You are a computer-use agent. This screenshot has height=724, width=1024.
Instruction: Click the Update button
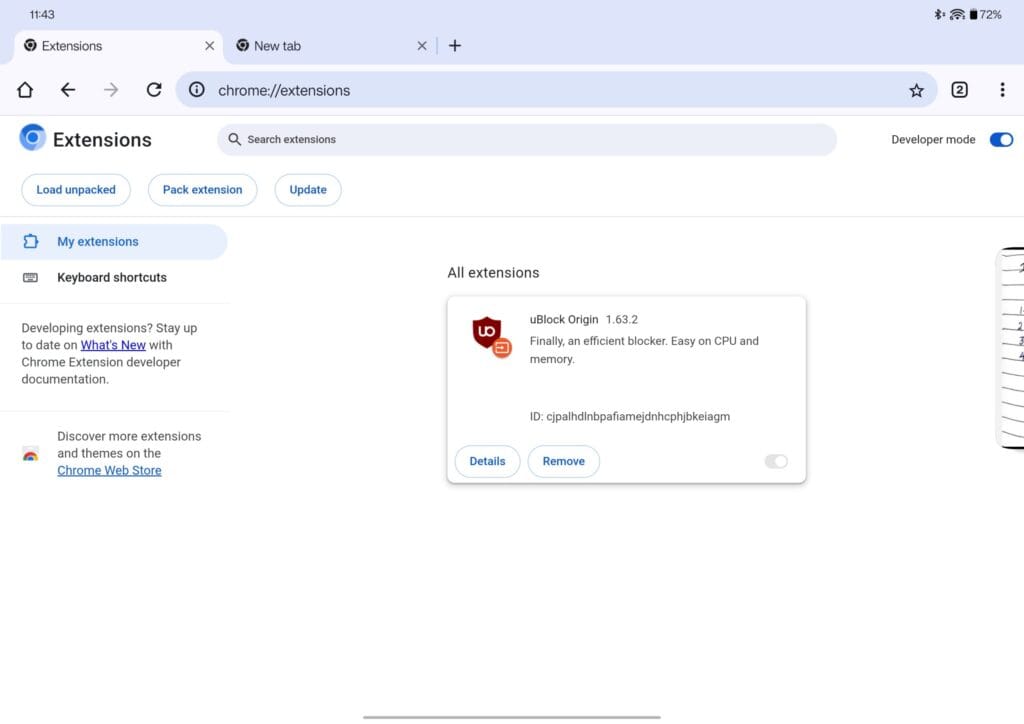click(x=308, y=190)
